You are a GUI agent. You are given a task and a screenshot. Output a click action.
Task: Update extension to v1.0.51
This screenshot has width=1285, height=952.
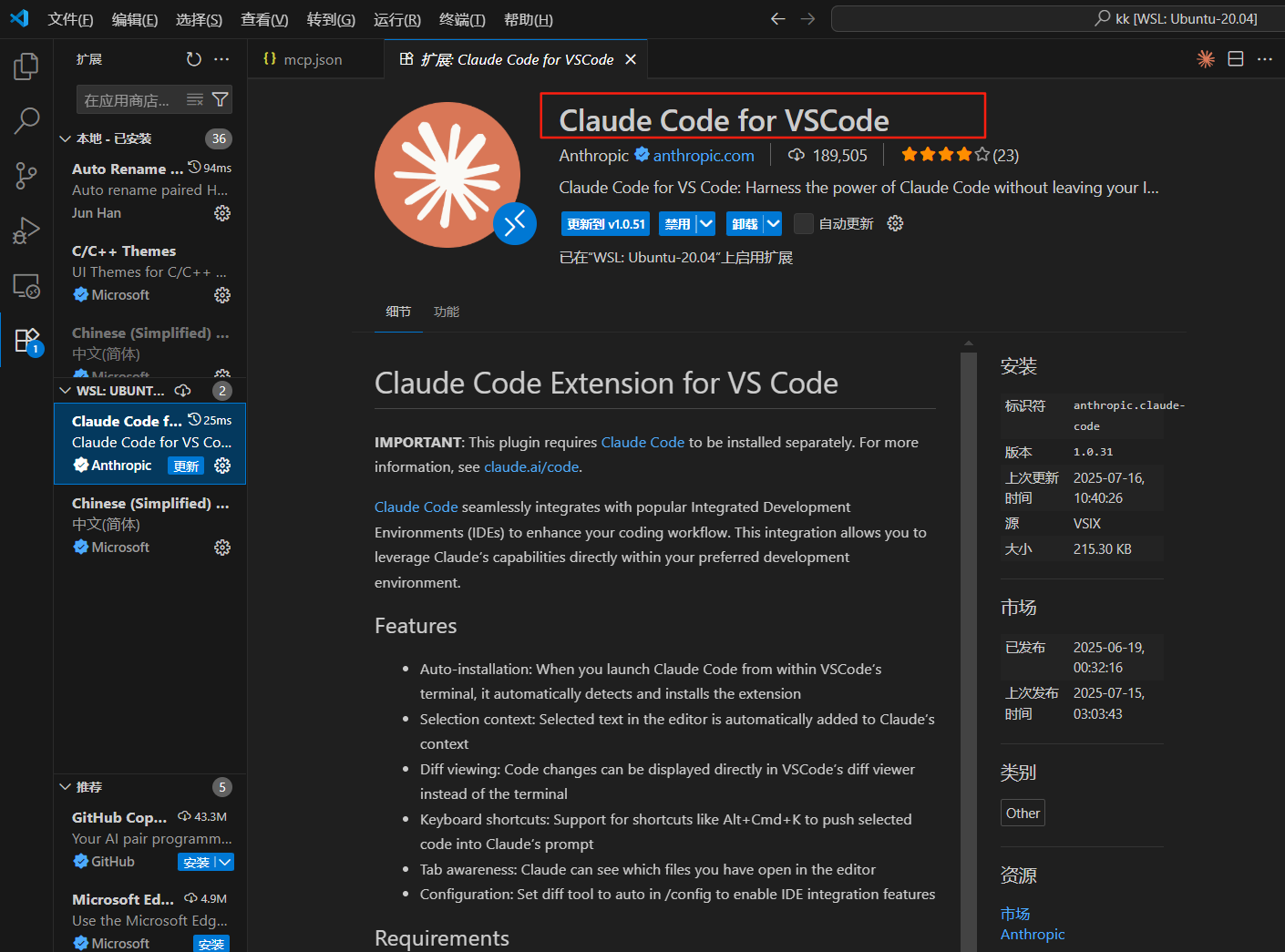coord(605,223)
